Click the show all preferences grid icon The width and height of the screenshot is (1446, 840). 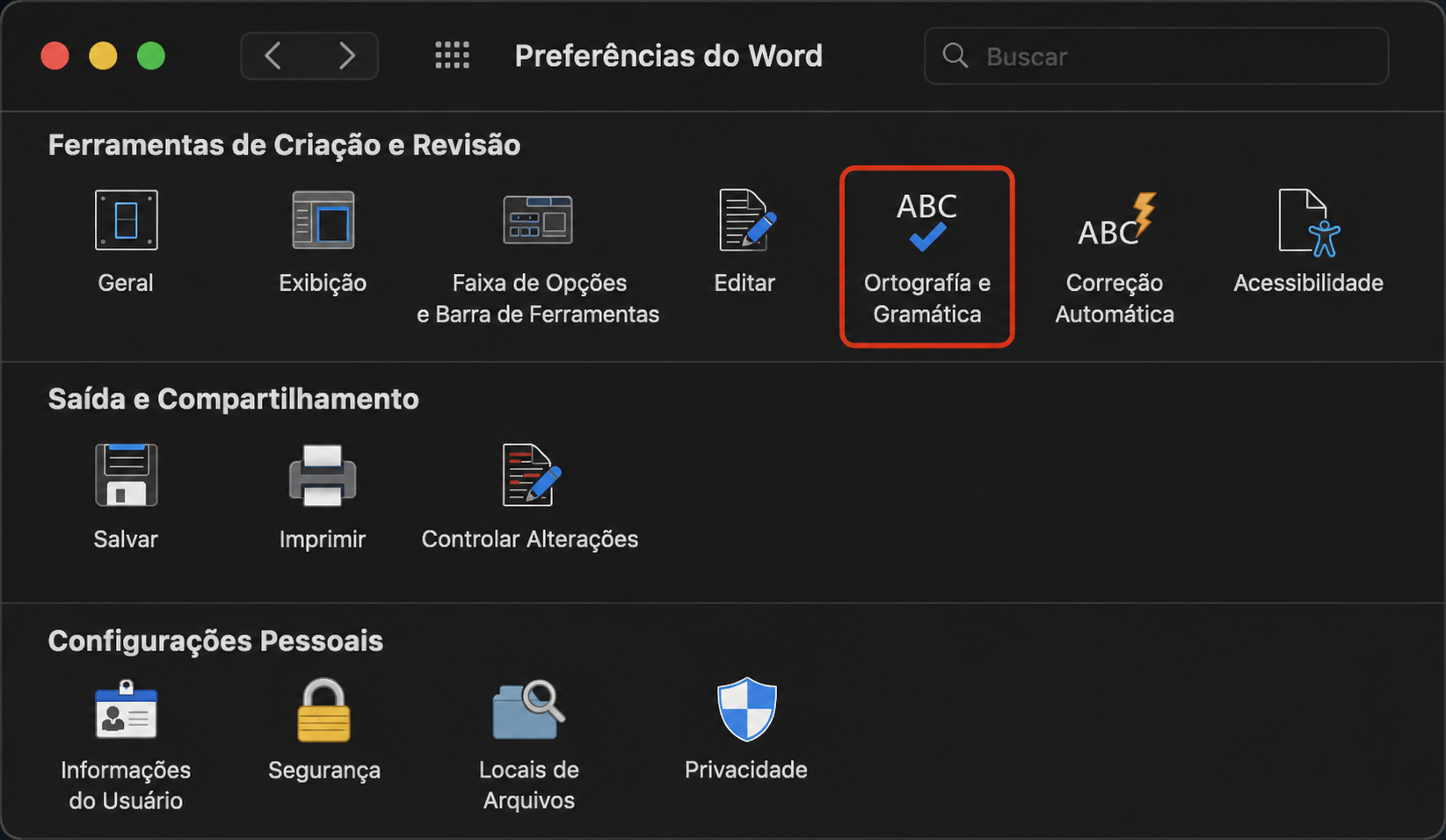pyautogui.click(x=452, y=55)
